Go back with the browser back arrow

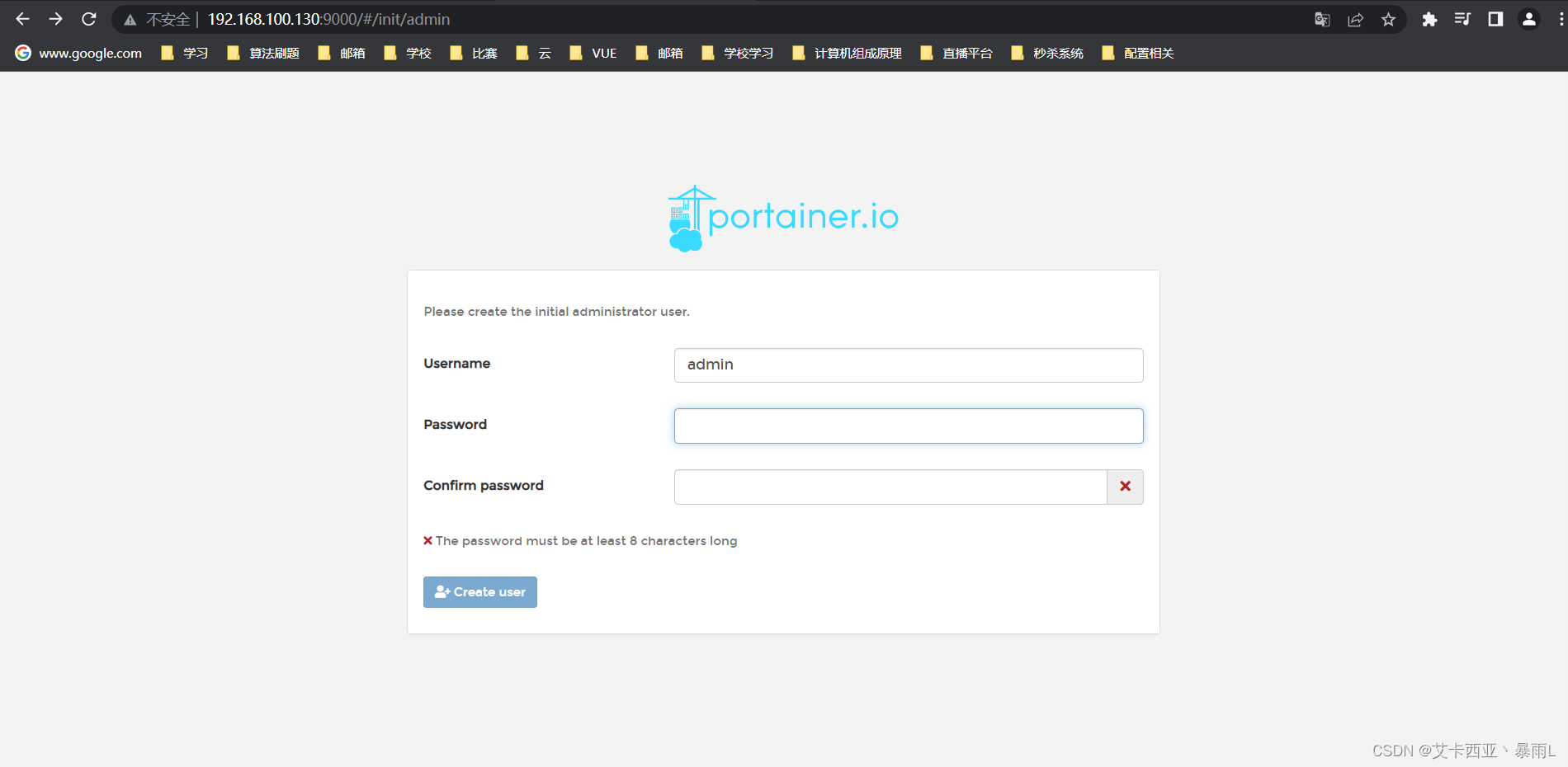[x=22, y=19]
